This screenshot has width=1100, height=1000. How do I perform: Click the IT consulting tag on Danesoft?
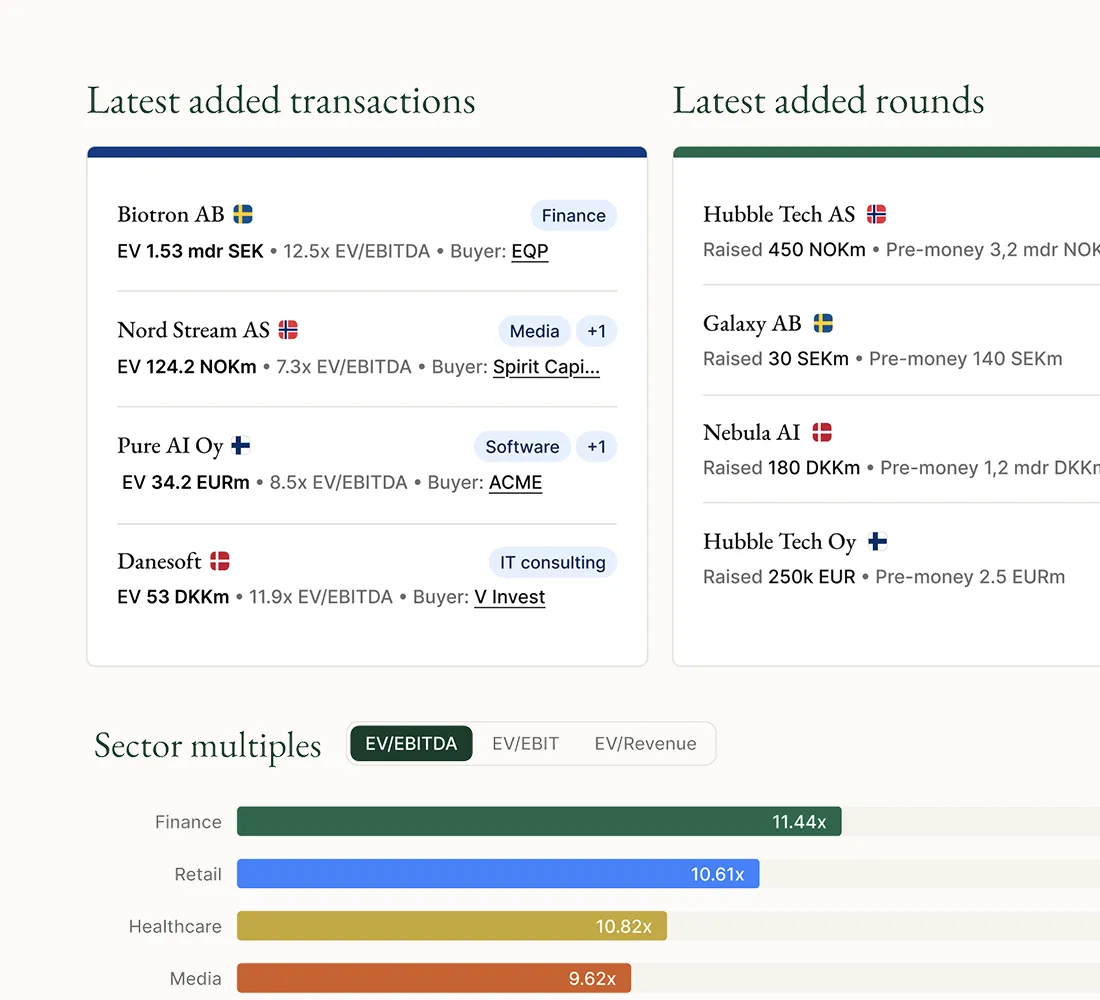pyautogui.click(x=553, y=562)
